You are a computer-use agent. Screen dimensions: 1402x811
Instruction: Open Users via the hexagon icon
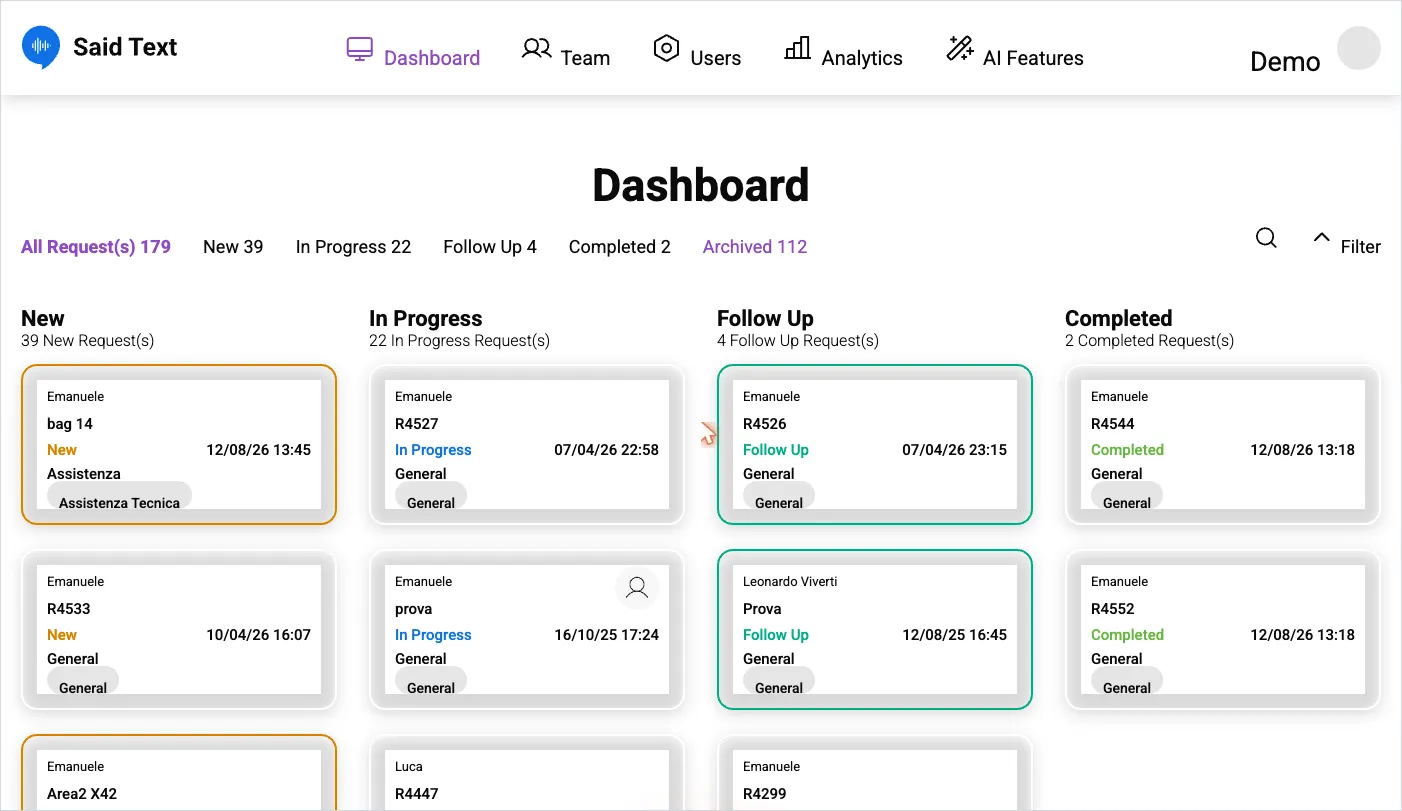pyautogui.click(x=666, y=48)
